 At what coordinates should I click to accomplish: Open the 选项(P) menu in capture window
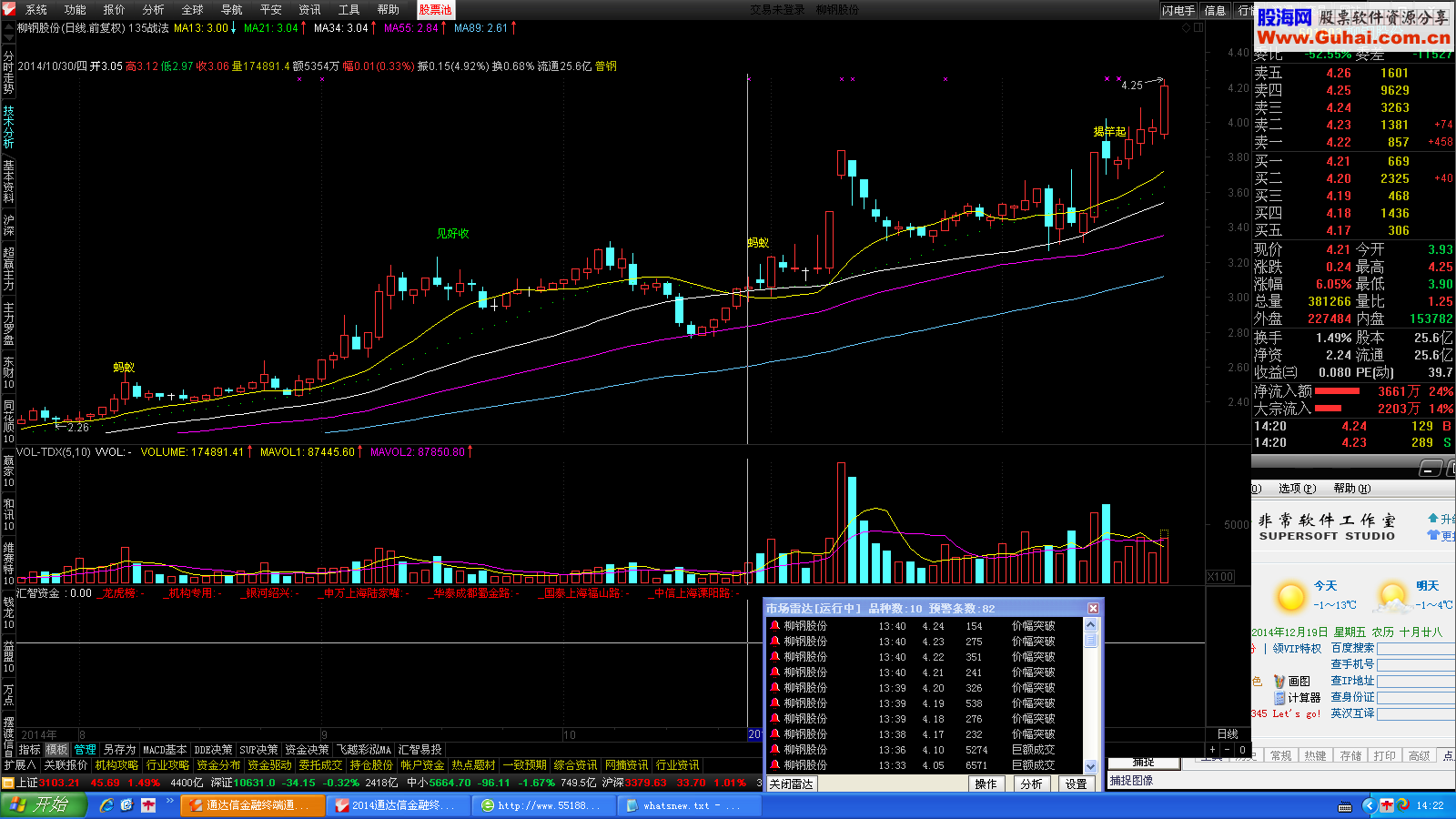click(x=1297, y=489)
